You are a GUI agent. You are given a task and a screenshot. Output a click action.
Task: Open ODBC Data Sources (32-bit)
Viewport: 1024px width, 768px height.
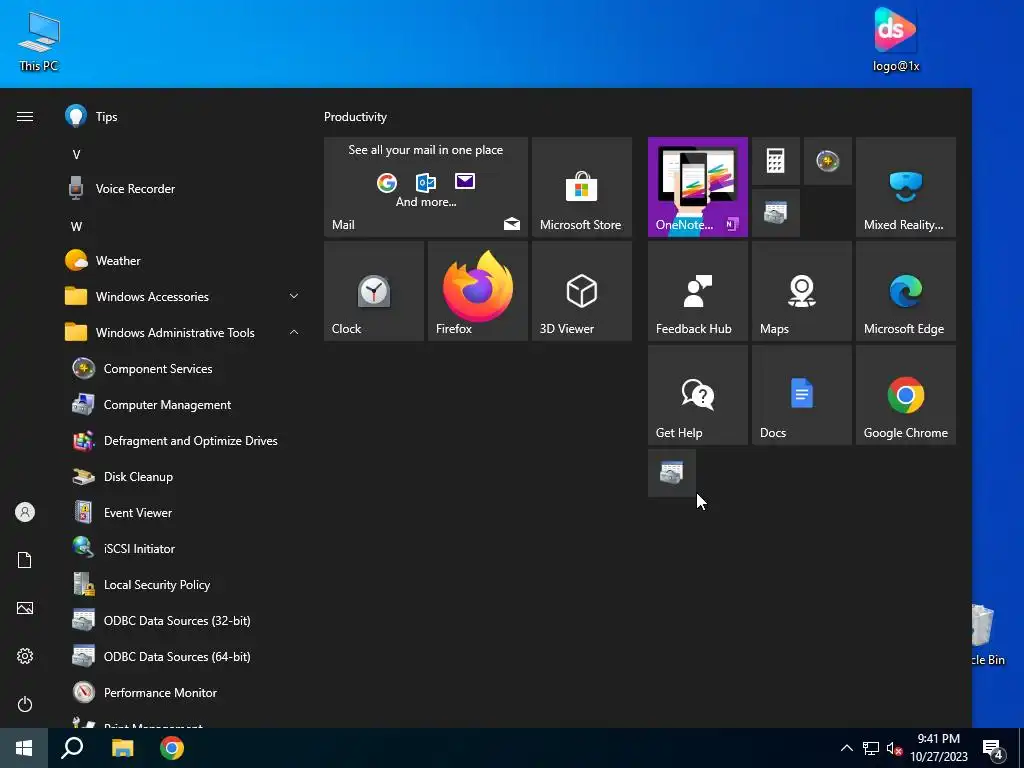182,620
